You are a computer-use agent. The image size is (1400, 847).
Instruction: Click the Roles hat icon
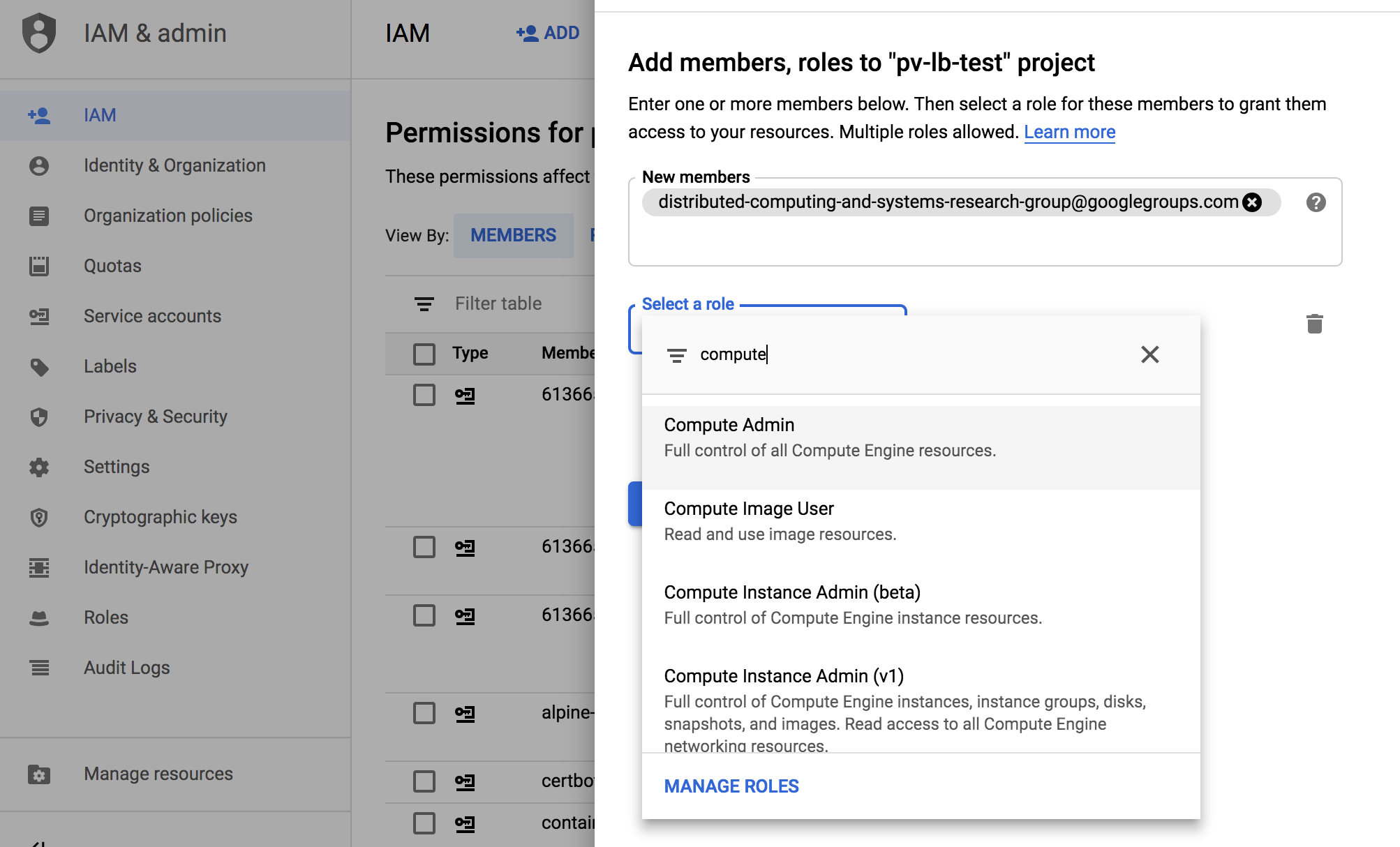(x=39, y=617)
